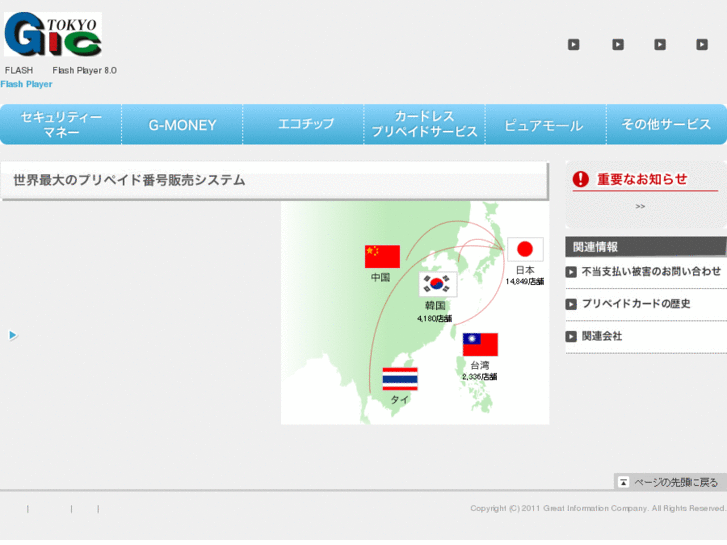The height and width of the screenshot is (545, 727).
Task: Click the >> more notices link
Action: [x=640, y=206]
